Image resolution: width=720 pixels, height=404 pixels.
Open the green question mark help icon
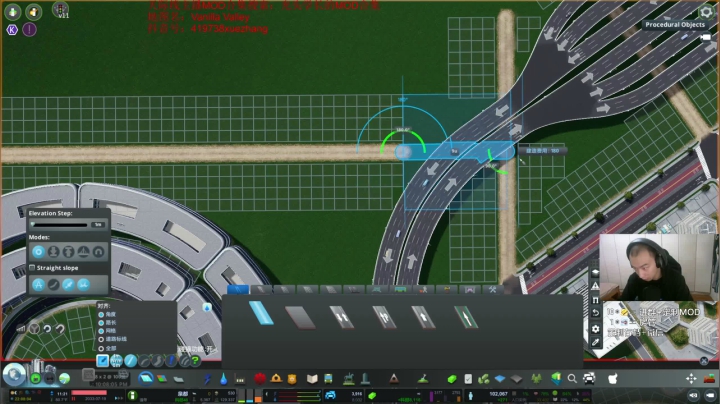195,361
